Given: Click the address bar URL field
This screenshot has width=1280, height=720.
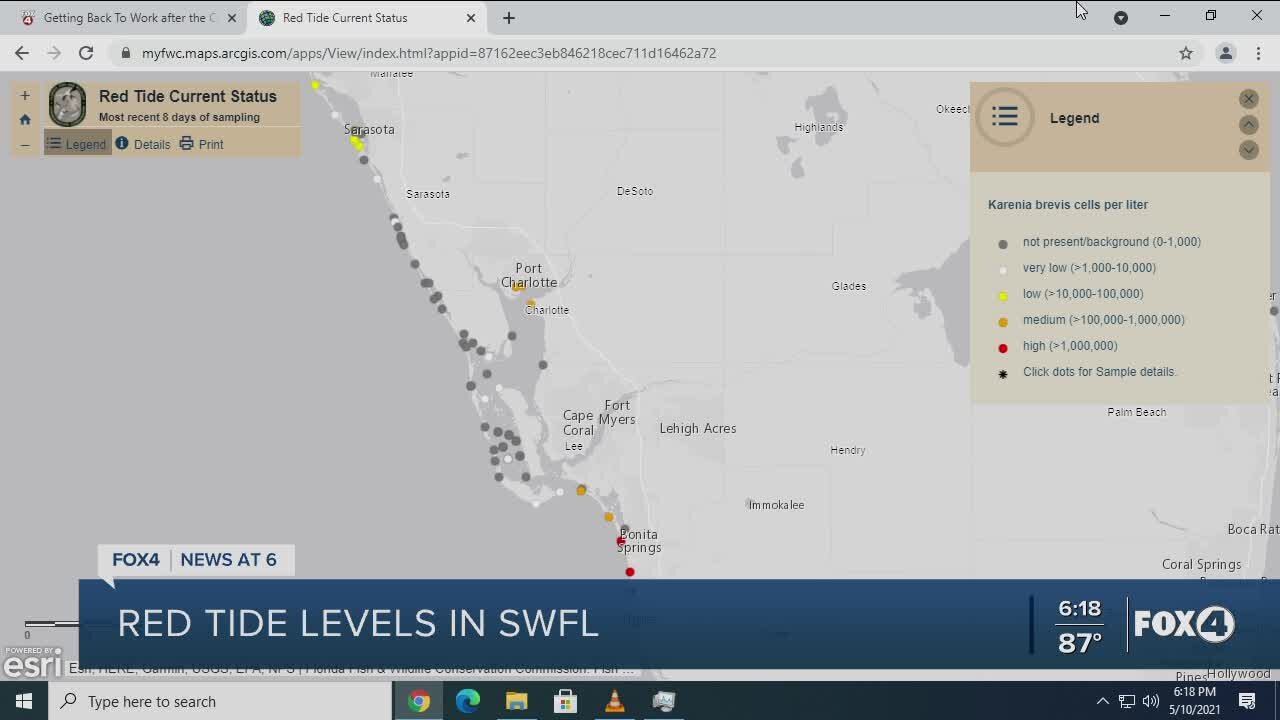Looking at the screenshot, I should 640,53.
